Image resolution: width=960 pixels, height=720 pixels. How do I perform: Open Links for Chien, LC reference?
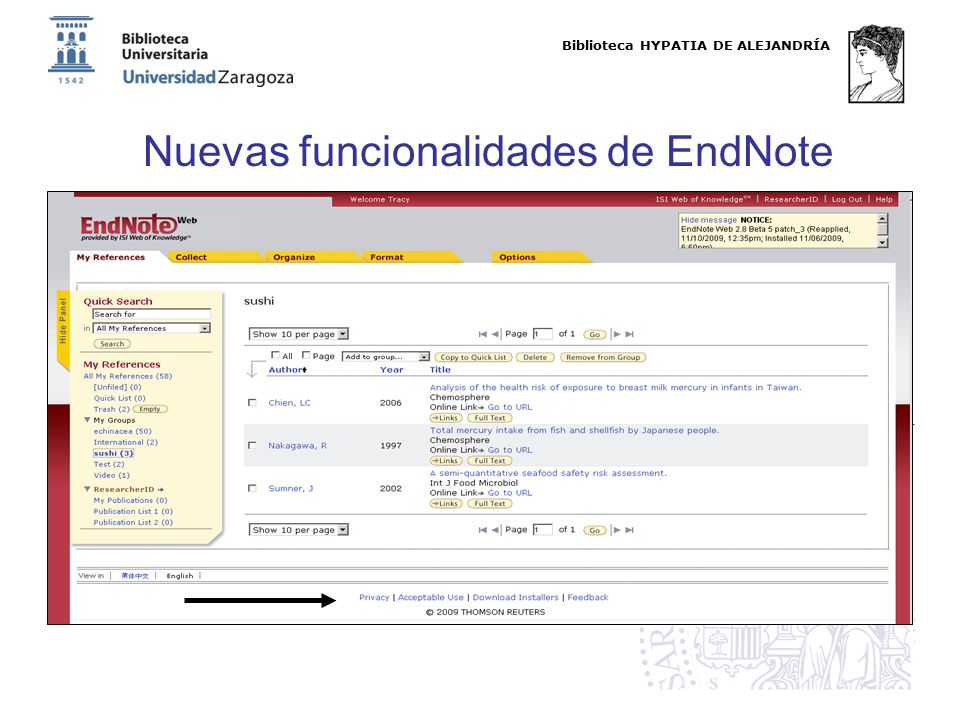point(446,418)
